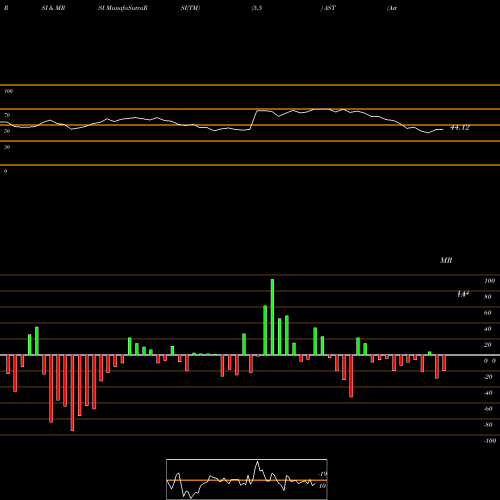500x500 pixels.
Task: Click the MR axis label -60
Action: (x=488, y=409)
